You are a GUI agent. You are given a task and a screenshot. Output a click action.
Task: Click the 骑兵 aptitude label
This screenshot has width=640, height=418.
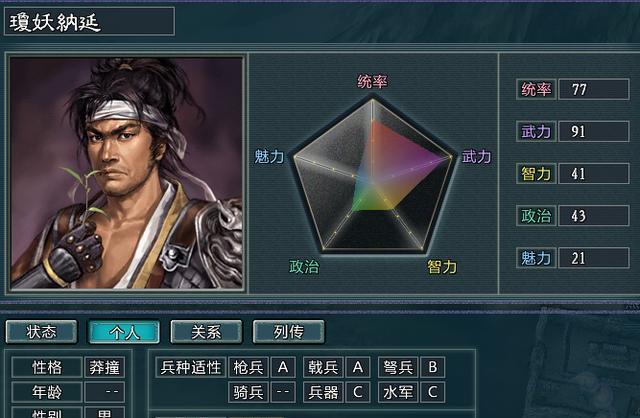click(246, 392)
